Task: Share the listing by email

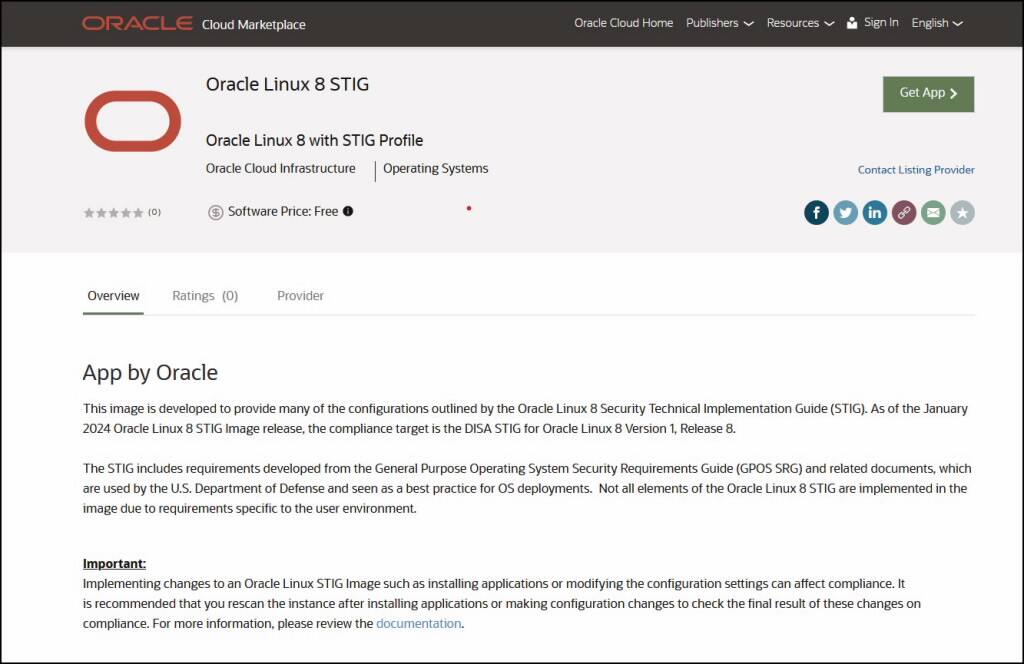Action: (x=932, y=212)
